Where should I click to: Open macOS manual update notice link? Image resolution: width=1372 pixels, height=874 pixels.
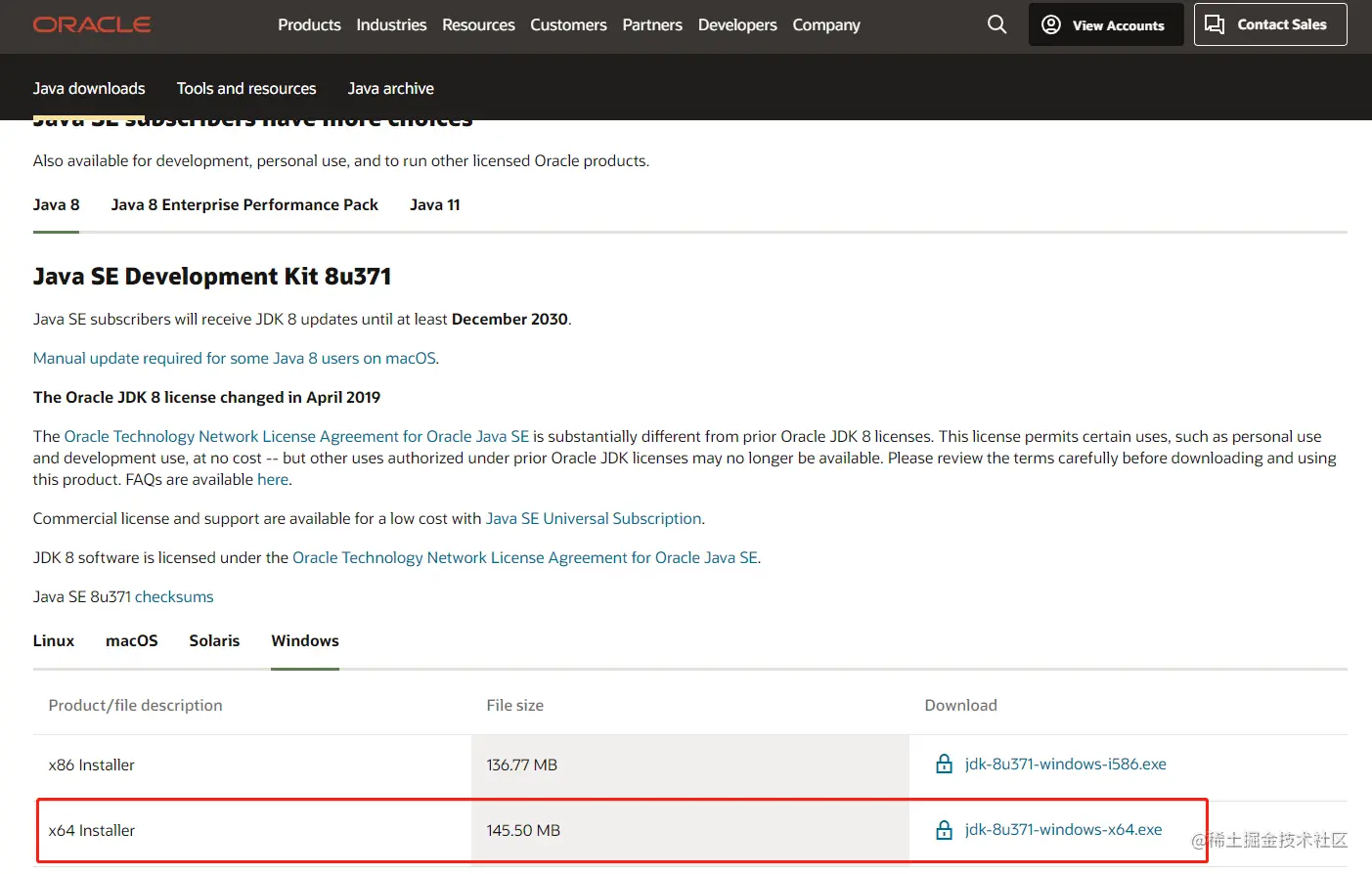click(x=235, y=359)
